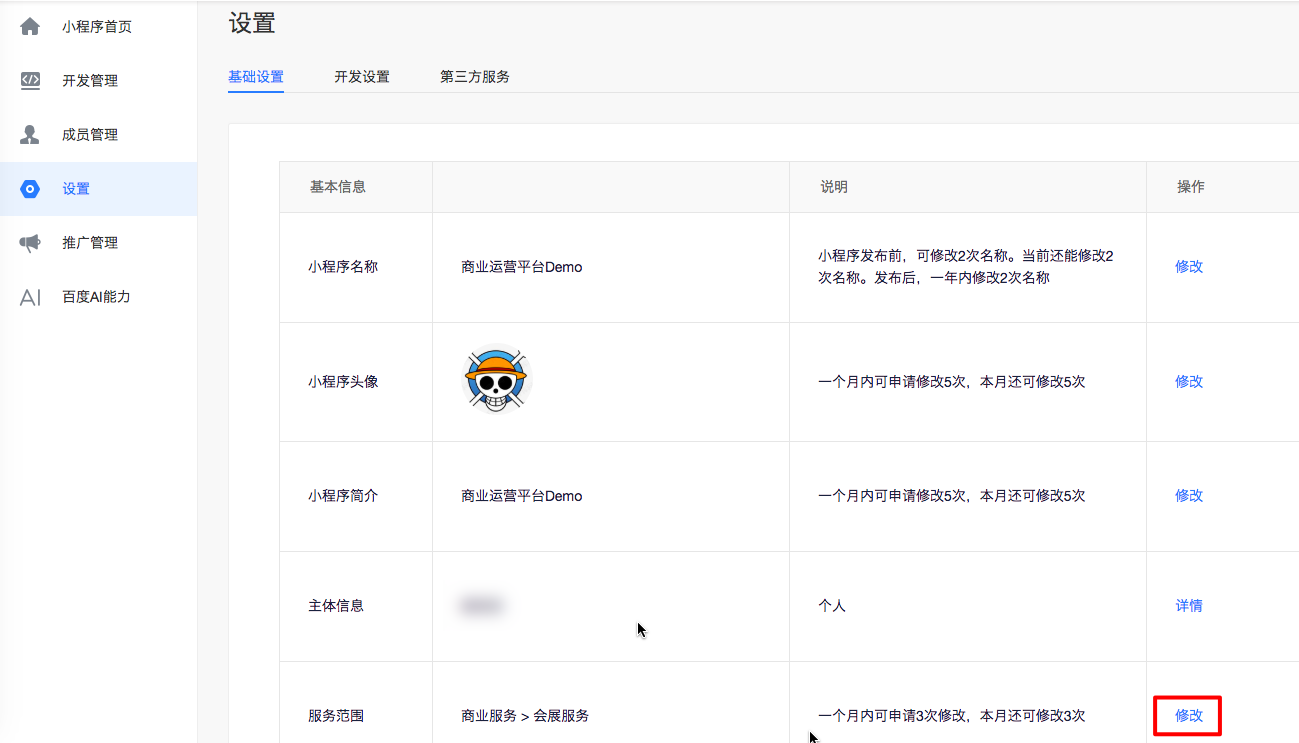1299x743 pixels.
Task: Select 成员管理 in the sidebar
Action: (90, 135)
